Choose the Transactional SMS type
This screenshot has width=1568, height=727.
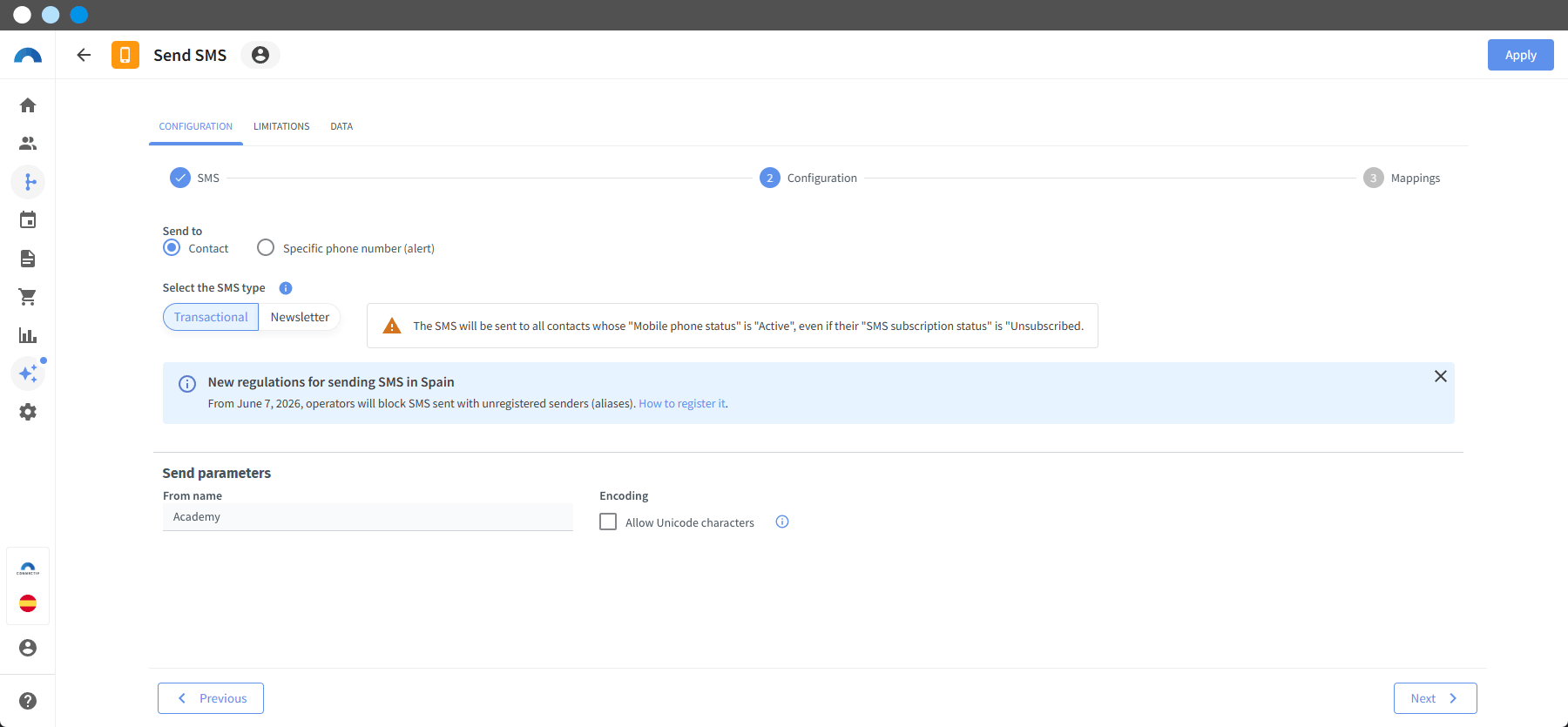pos(211,317)
